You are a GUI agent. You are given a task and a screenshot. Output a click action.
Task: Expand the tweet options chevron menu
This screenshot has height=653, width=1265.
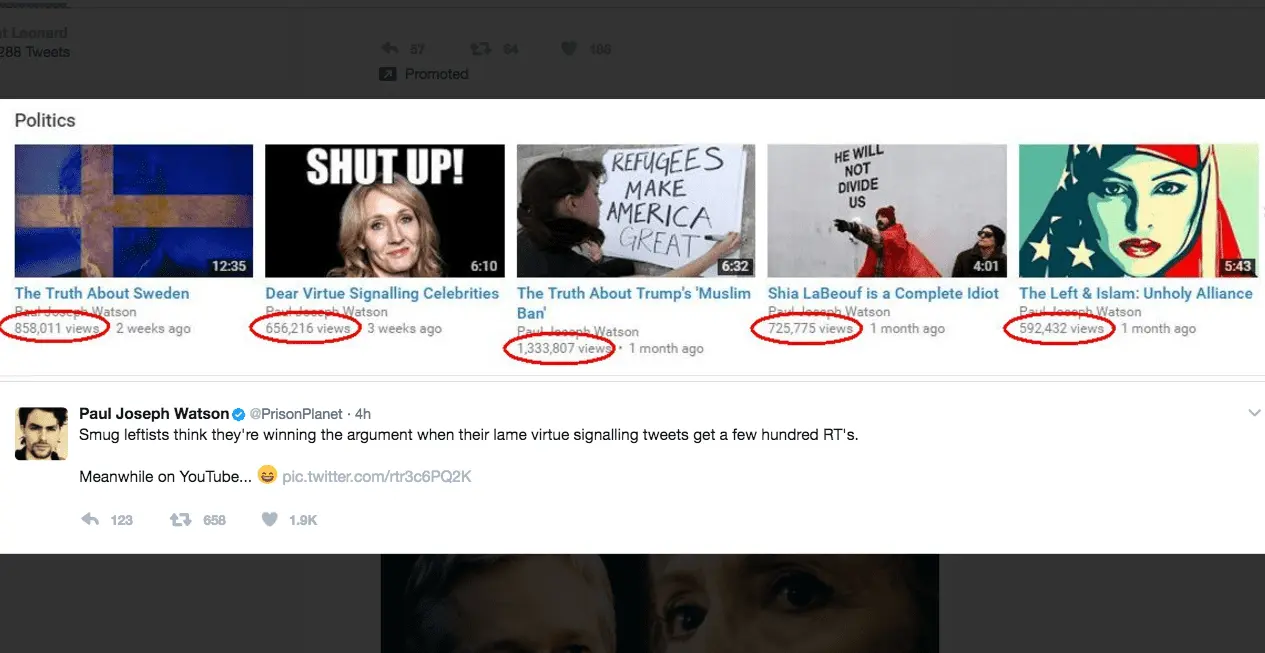[x=1254, y=414]
